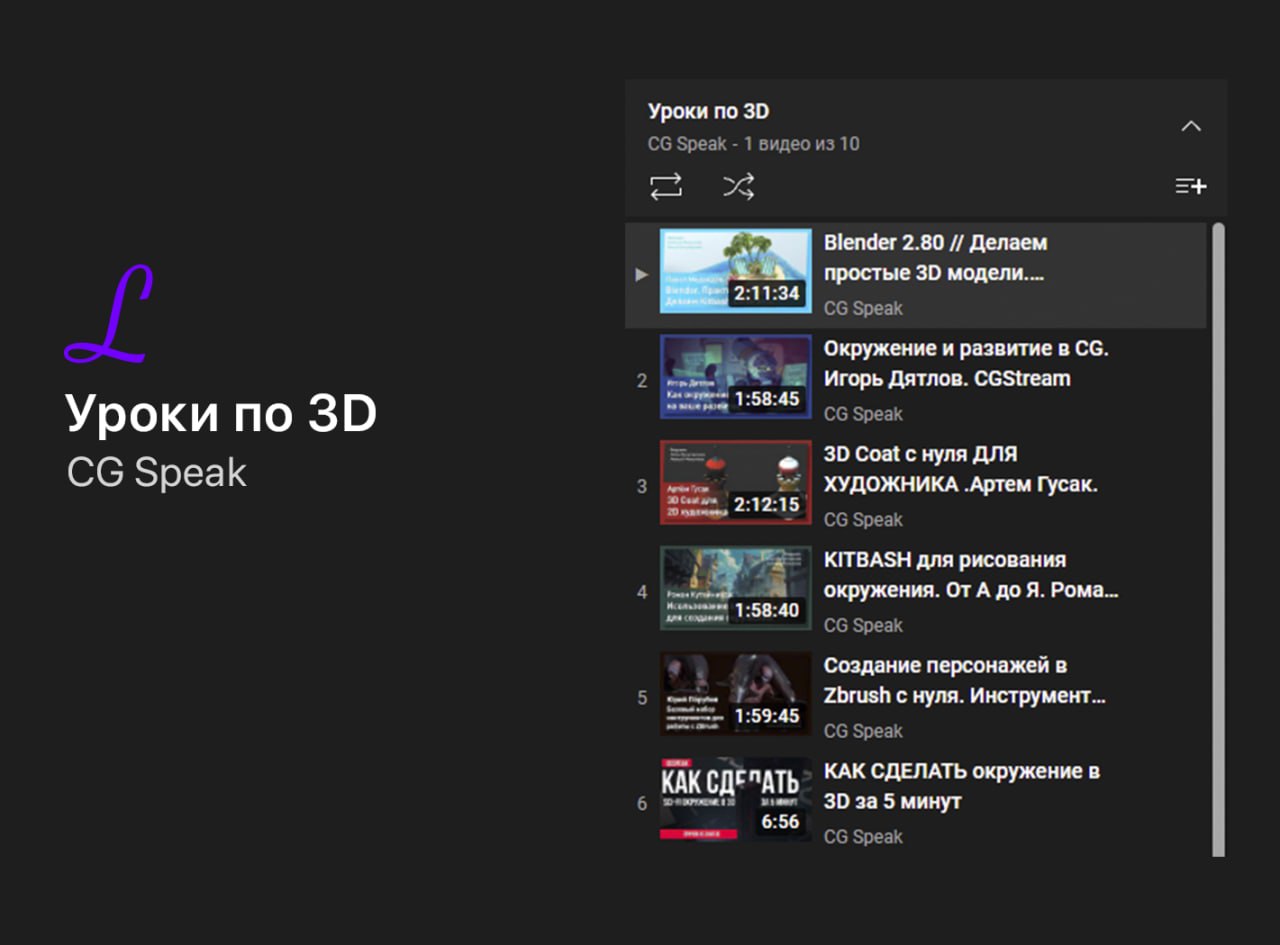Click CG Speak under the 3D Coat video
The width and height of the screenshot is (1280, 945).
(863, 519)
